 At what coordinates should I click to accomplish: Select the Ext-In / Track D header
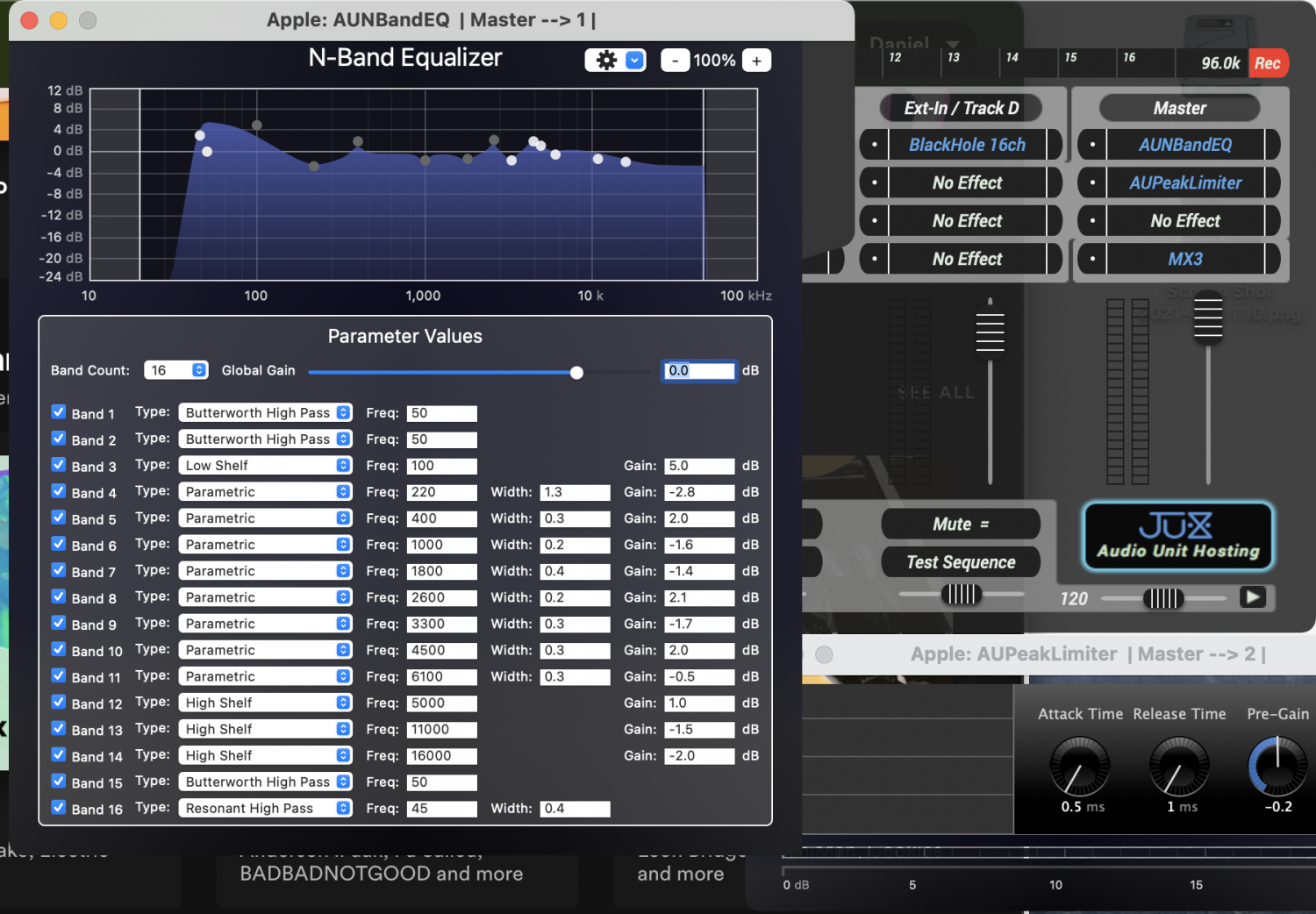961,108
